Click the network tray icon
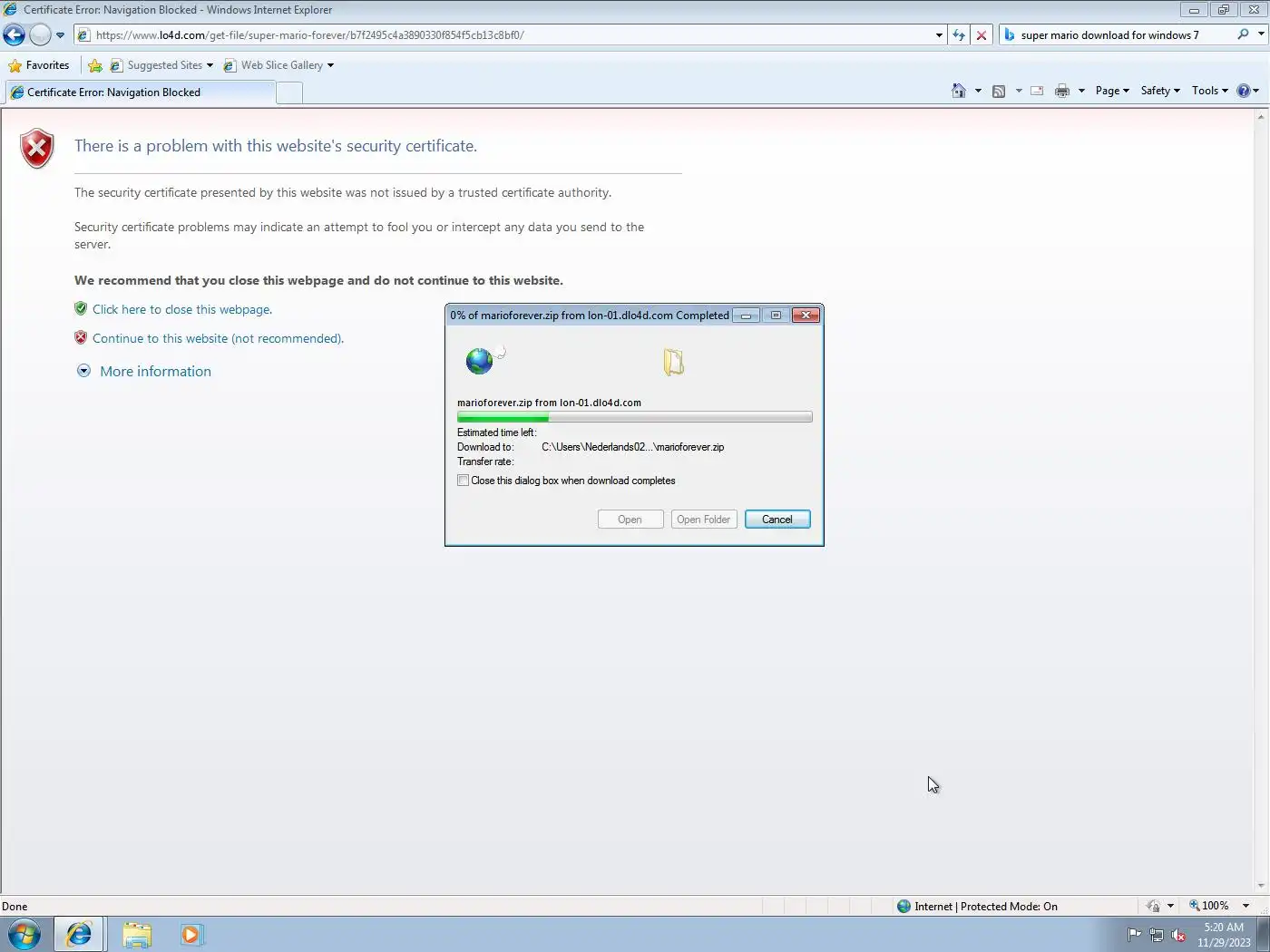 pyautogui.click(x=1157, y=935)
